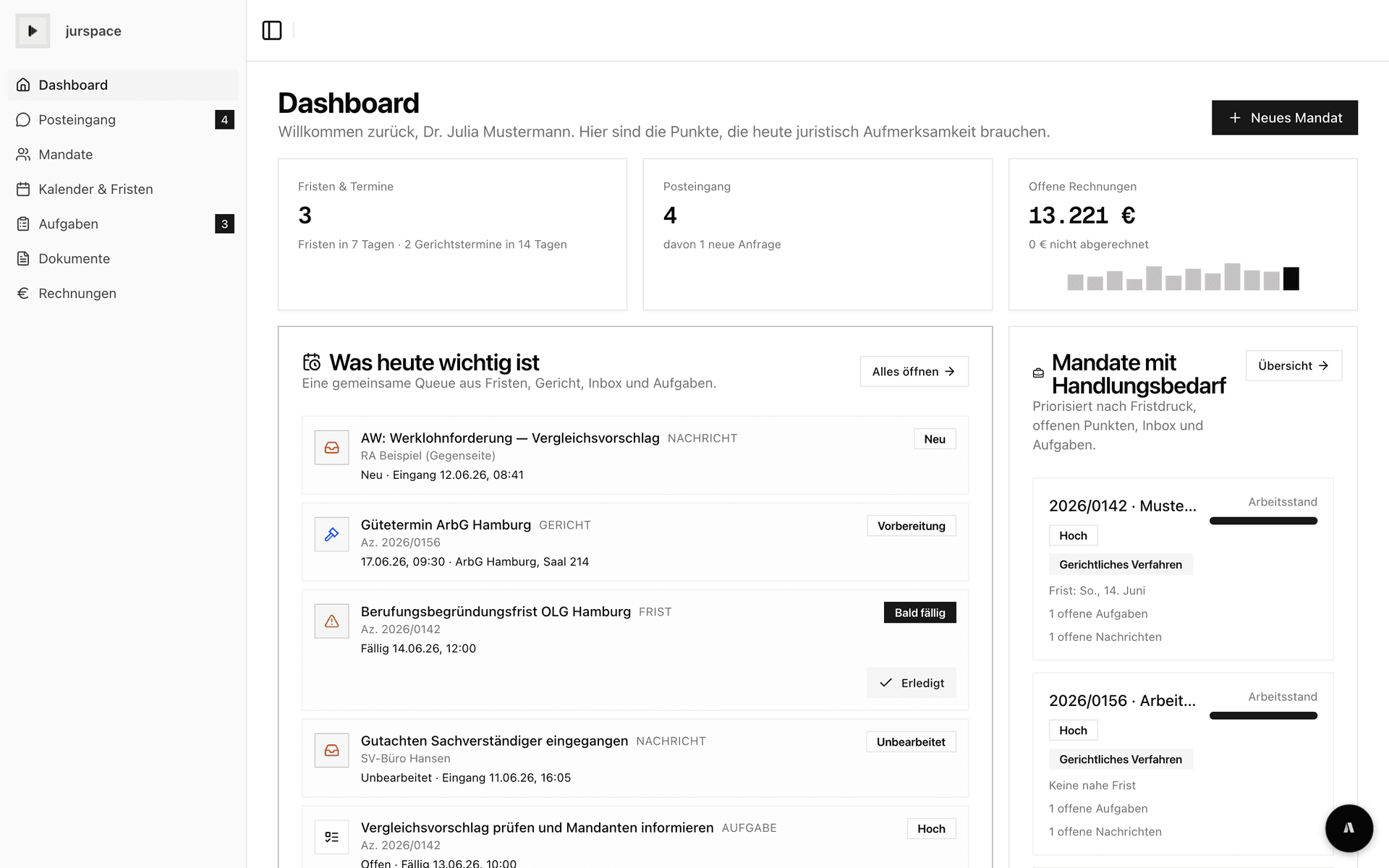Click checklist icon of Vergleichsvorschlag prüfen task

coord(331,837)
